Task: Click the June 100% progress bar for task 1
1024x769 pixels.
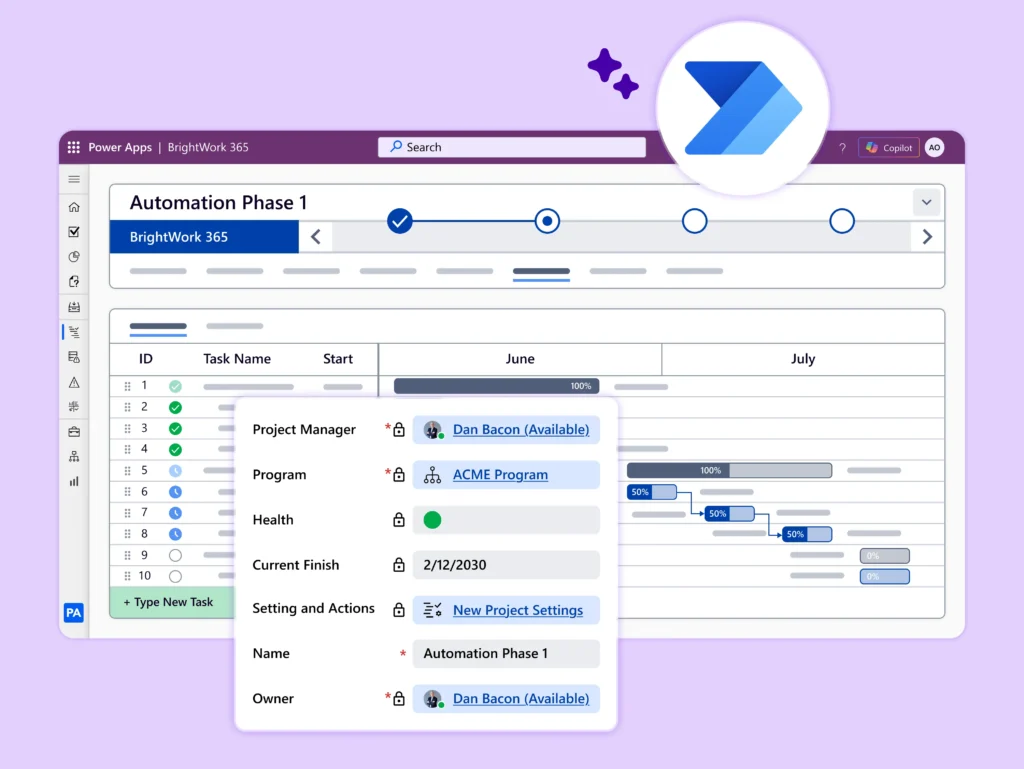Action: point(496,386)
